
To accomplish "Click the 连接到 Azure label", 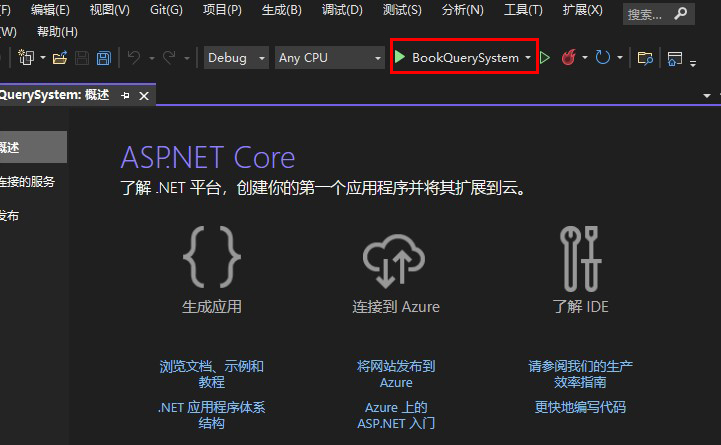I will (x=396, y=306).
